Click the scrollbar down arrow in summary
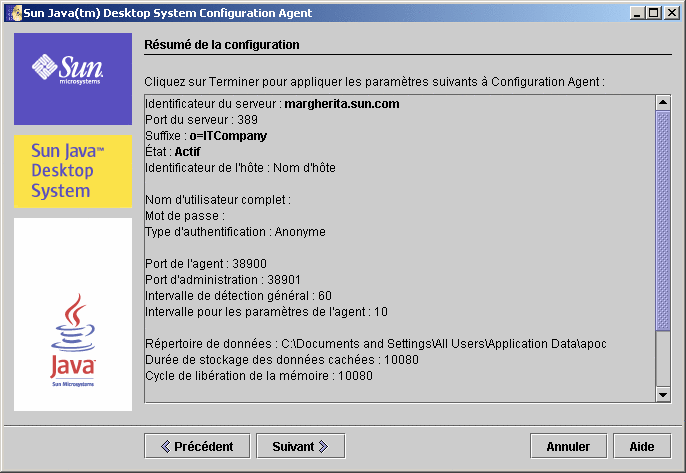686x473 pixels. (663, 394)
